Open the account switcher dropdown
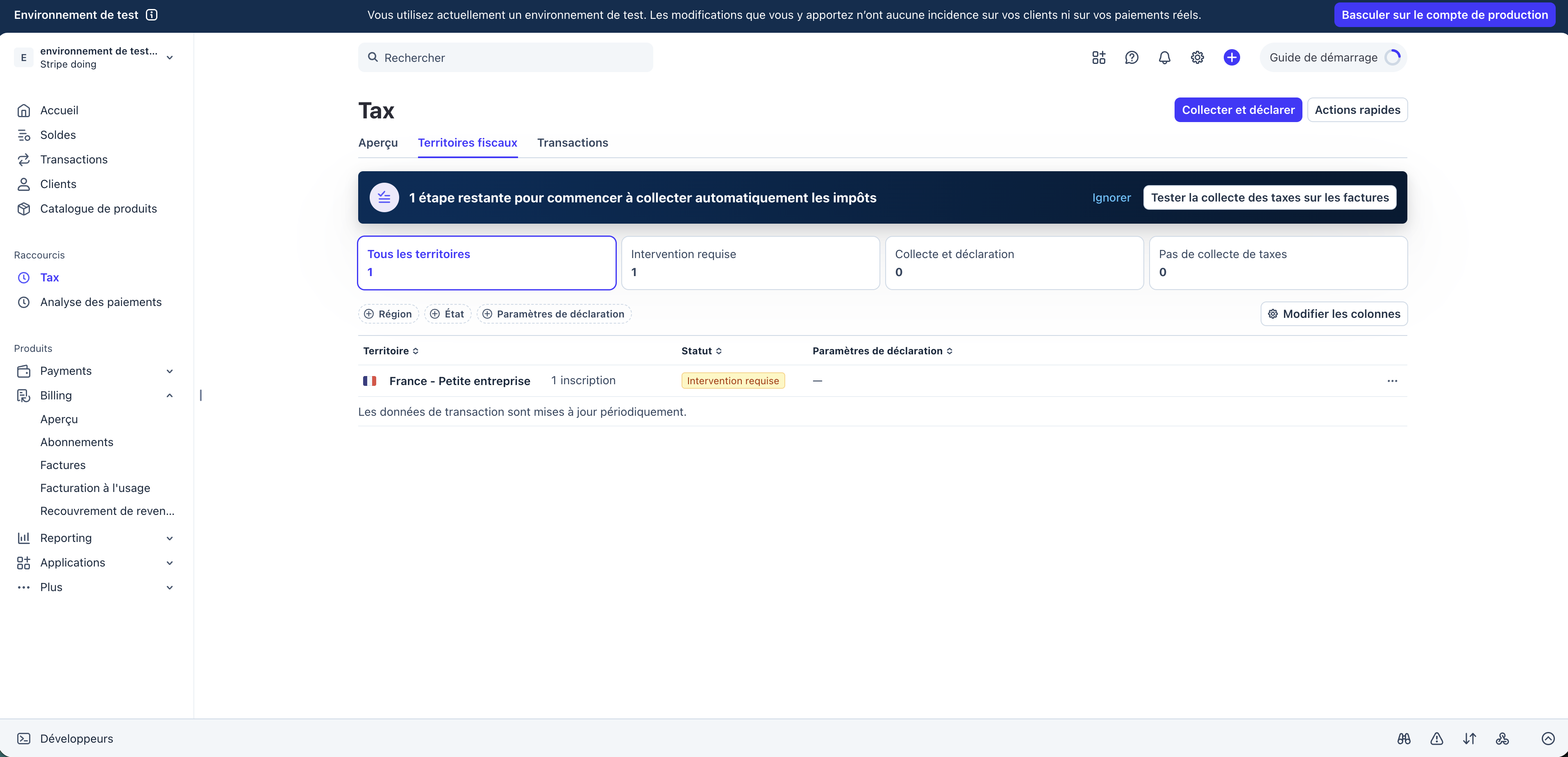This screenshot has height=757, width=1568. click(x=94, y=57)
